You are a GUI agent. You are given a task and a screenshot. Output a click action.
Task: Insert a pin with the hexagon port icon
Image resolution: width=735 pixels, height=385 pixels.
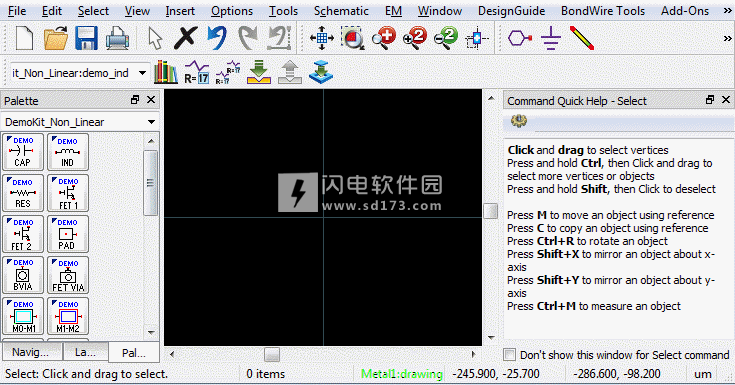click(x=519, y=38)
